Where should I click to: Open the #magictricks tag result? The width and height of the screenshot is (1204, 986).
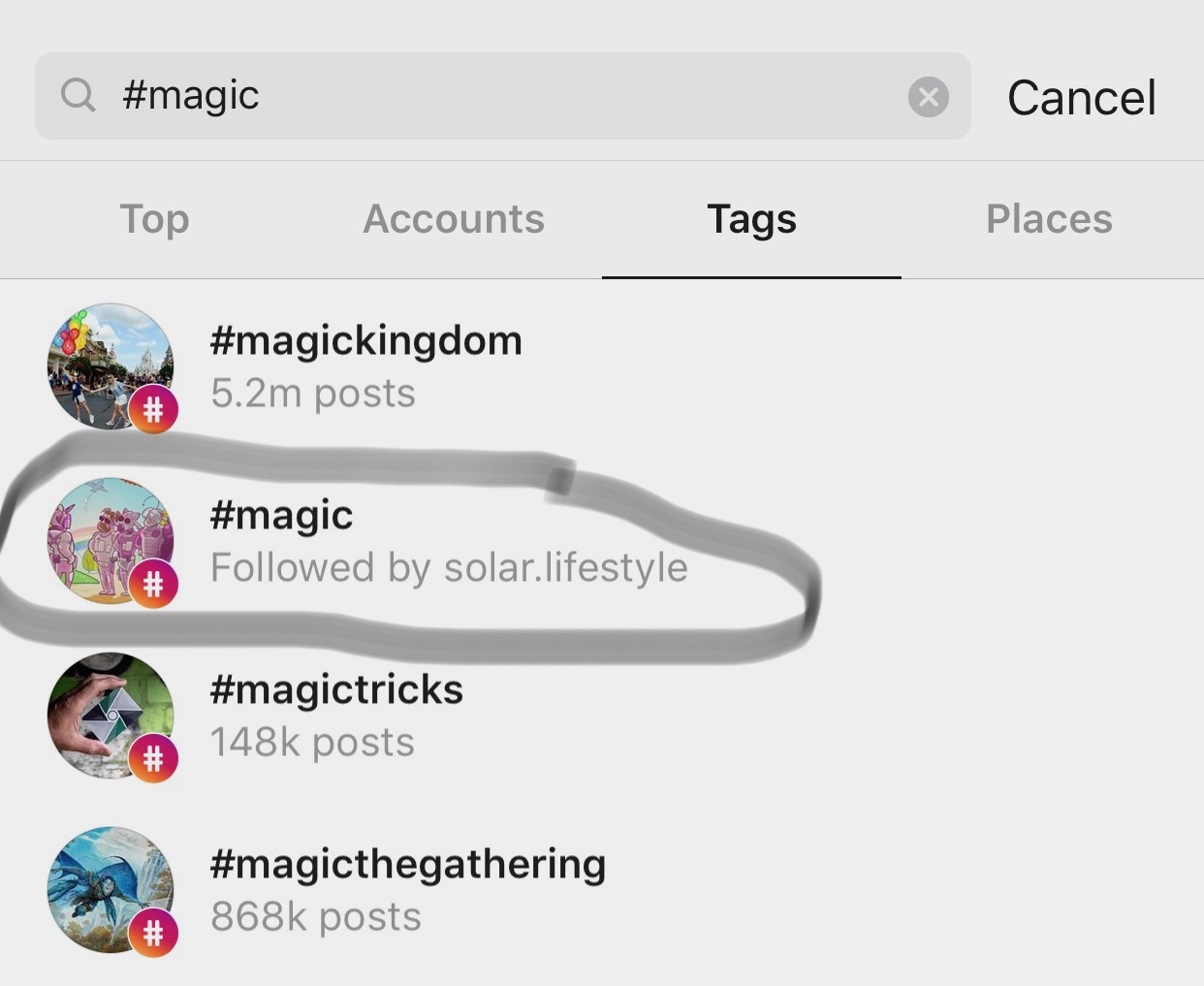[602, 715]
